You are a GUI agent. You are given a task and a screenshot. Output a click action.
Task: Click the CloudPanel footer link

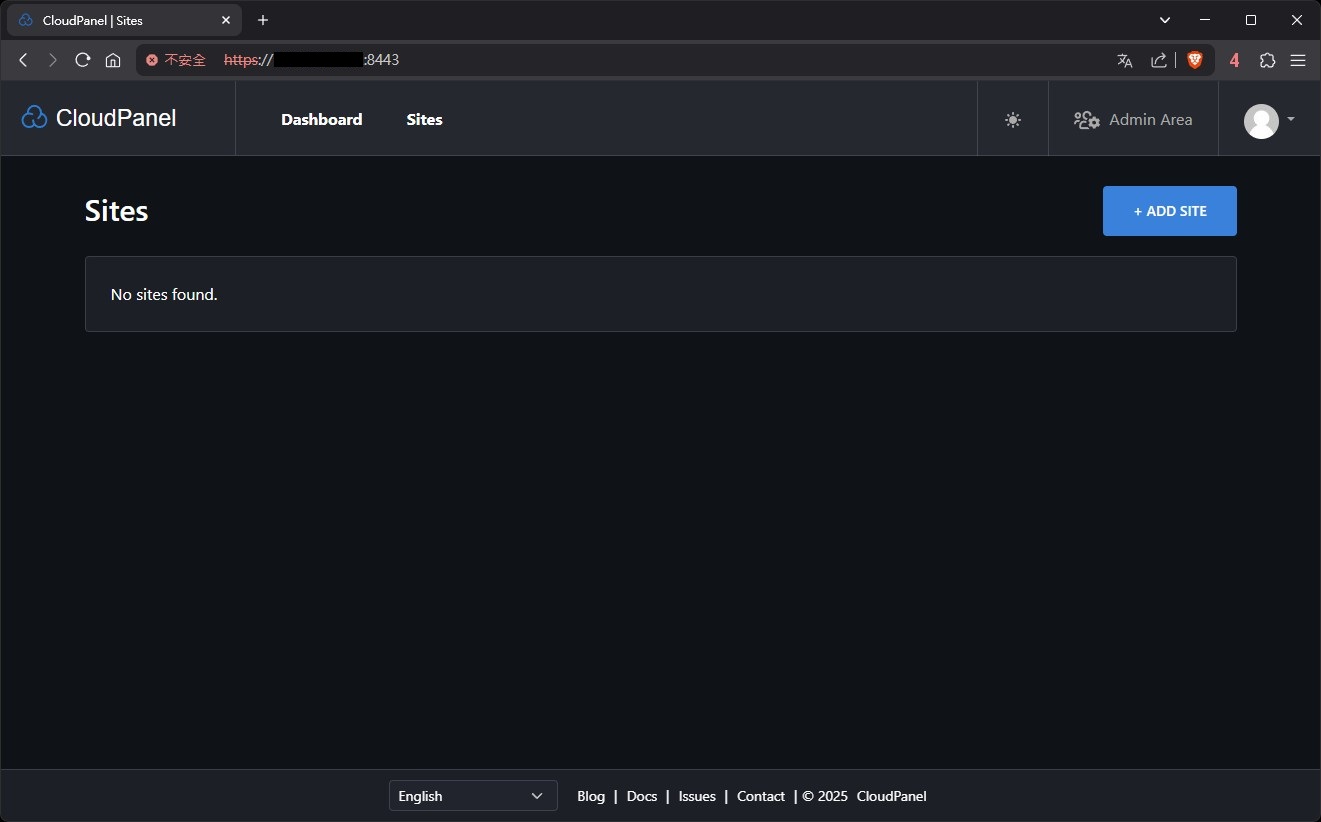892,796
